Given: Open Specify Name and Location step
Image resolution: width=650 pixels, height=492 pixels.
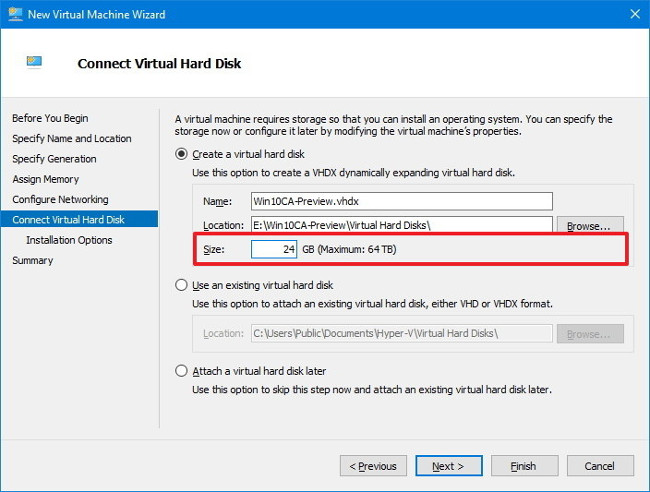Looking at the screenshot, I should point(72,138).
